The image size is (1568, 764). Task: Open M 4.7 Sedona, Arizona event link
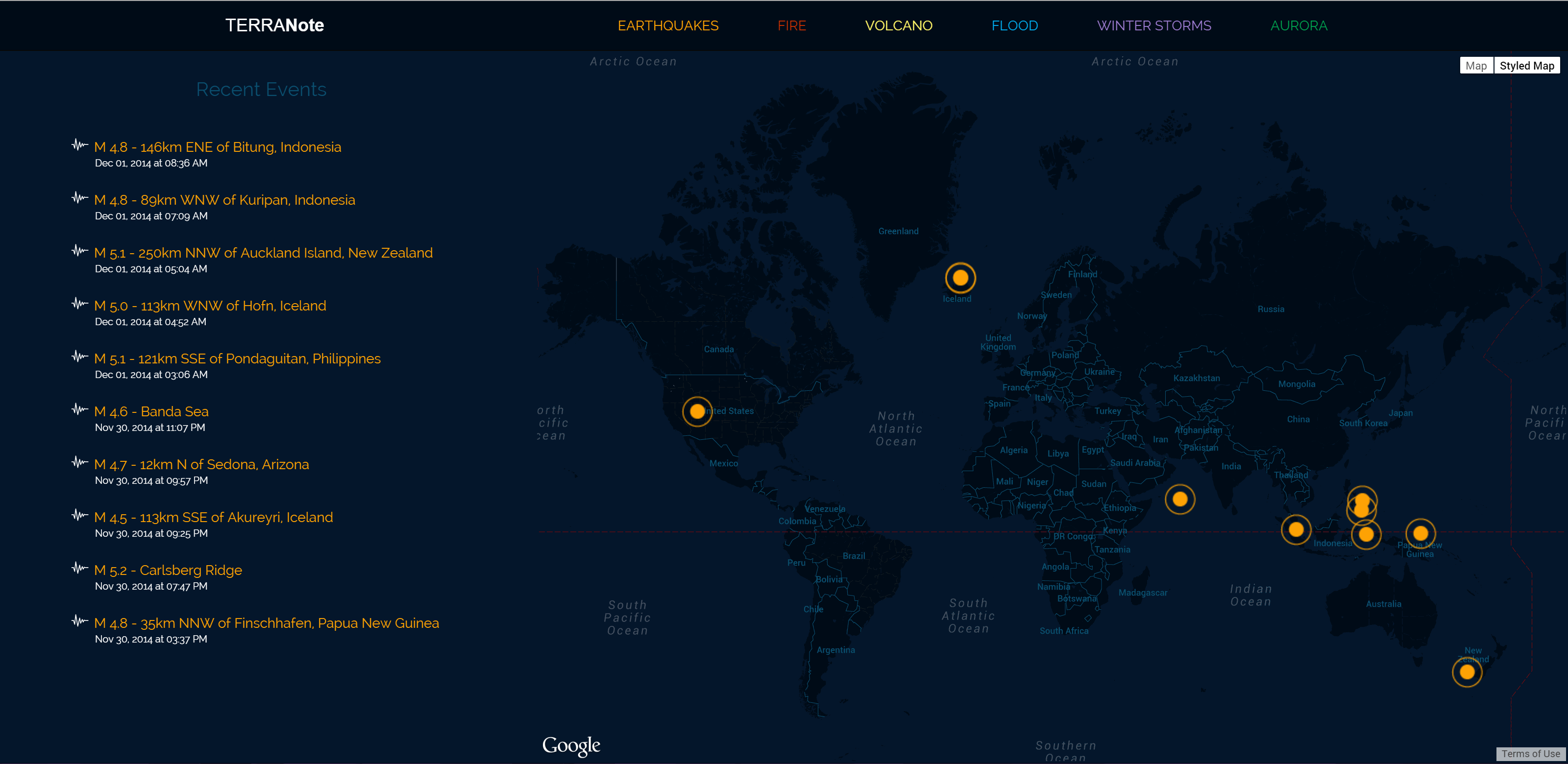[201, 465]
